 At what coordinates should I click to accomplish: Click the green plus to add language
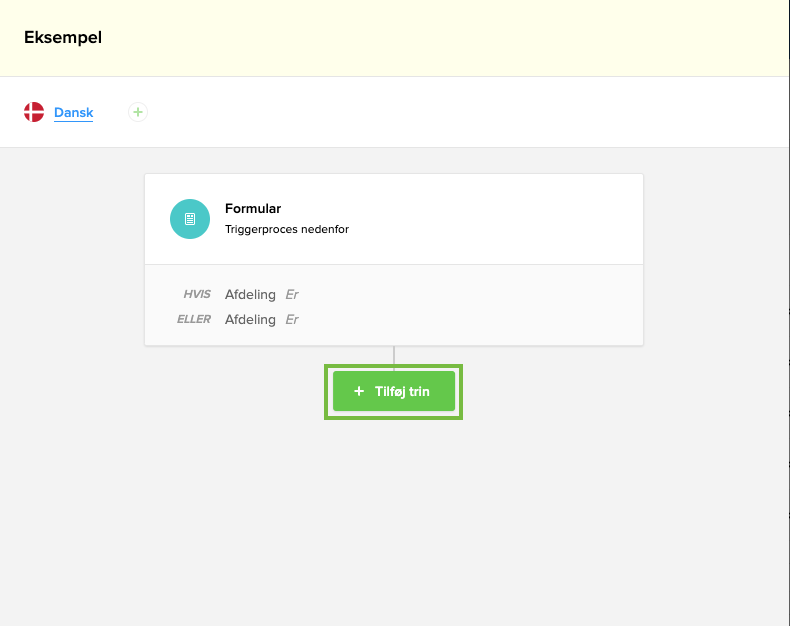(x=138, y=112)
